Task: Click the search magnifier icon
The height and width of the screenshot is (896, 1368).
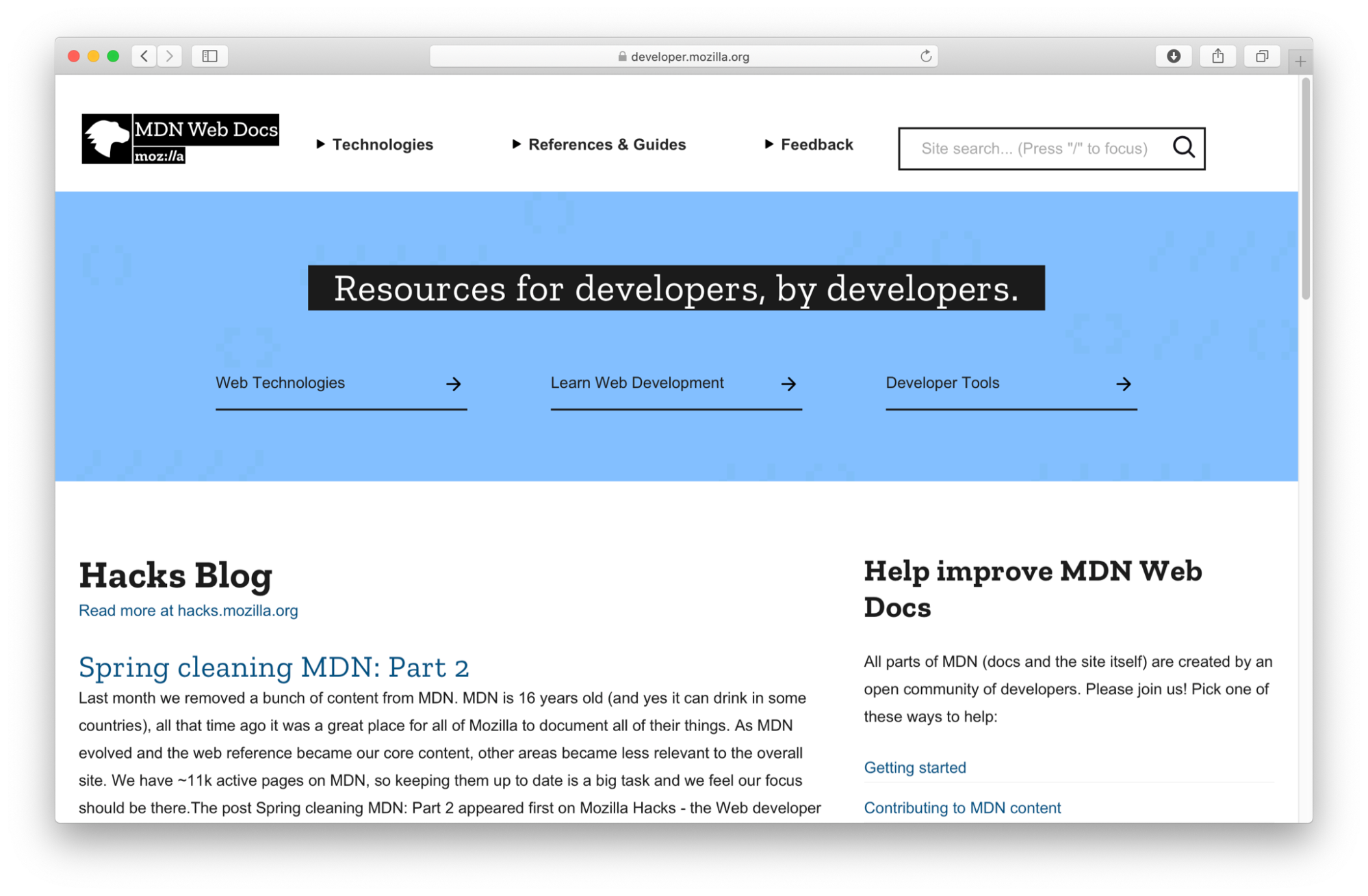Action: 1184,147
